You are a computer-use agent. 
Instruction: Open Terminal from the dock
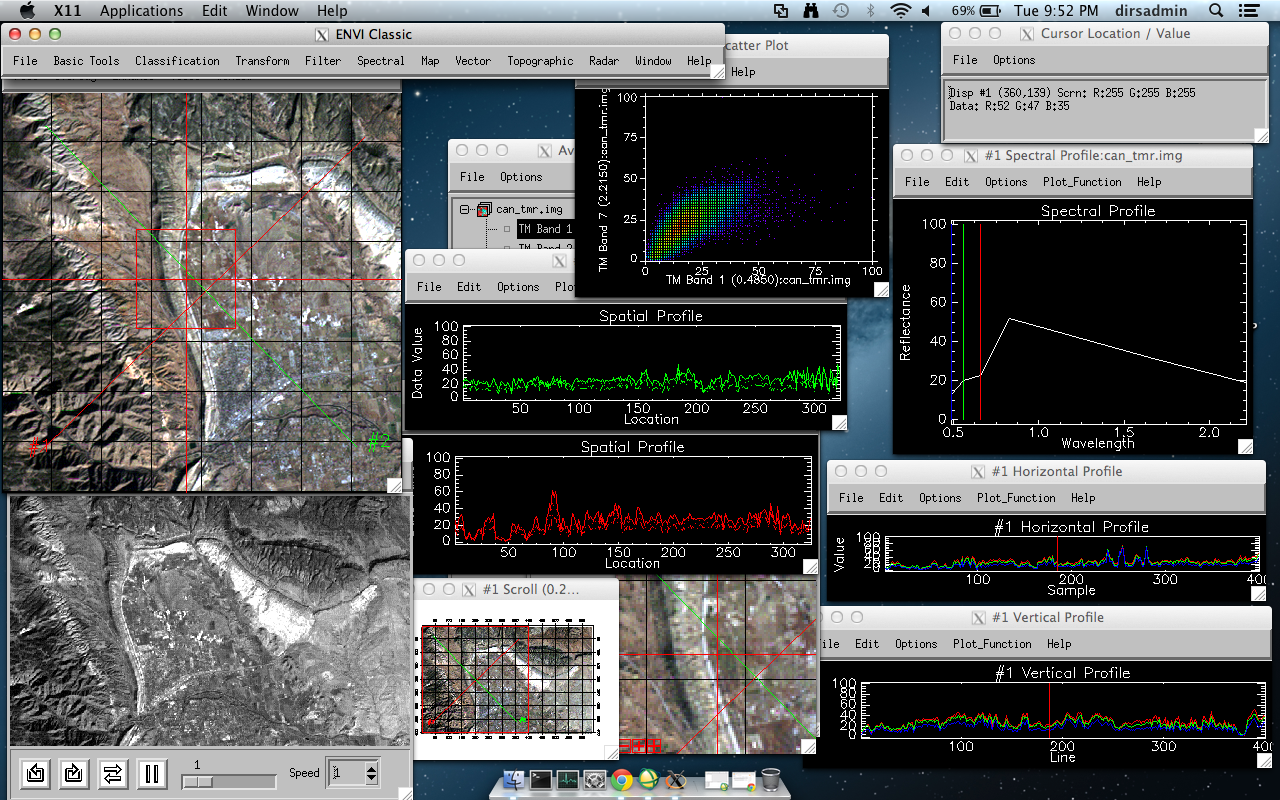[x=541, y=779]
